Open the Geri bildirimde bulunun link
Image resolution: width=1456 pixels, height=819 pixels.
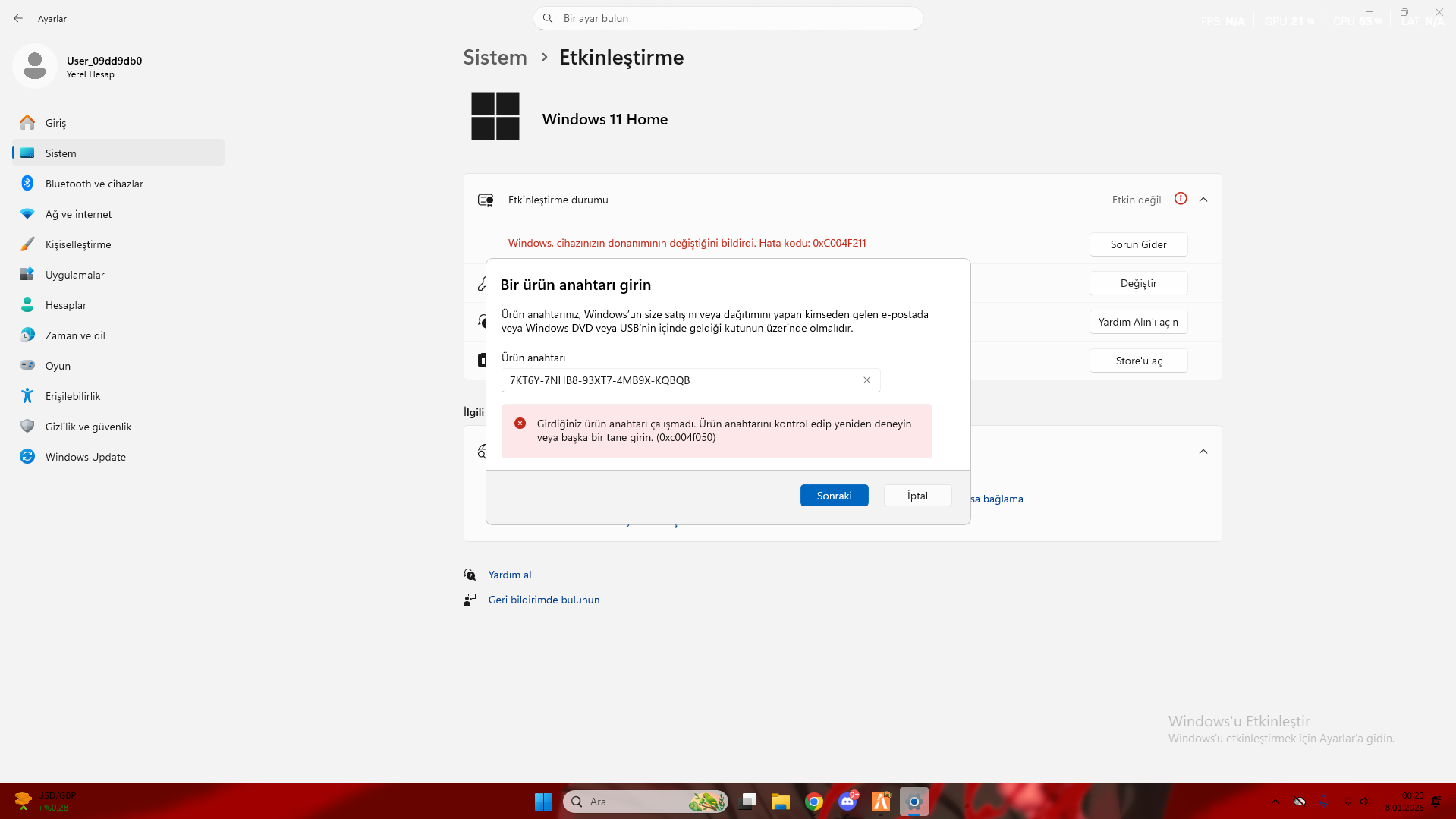coord(544,600)
